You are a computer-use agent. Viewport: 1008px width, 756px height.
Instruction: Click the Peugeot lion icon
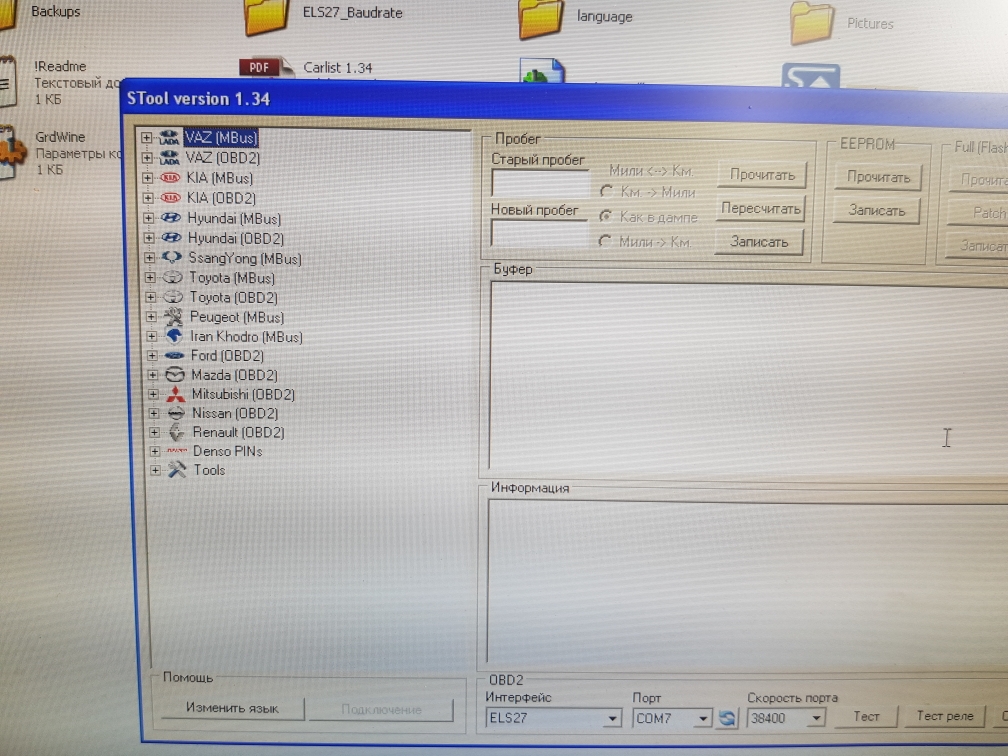click(x=174, y=316)
